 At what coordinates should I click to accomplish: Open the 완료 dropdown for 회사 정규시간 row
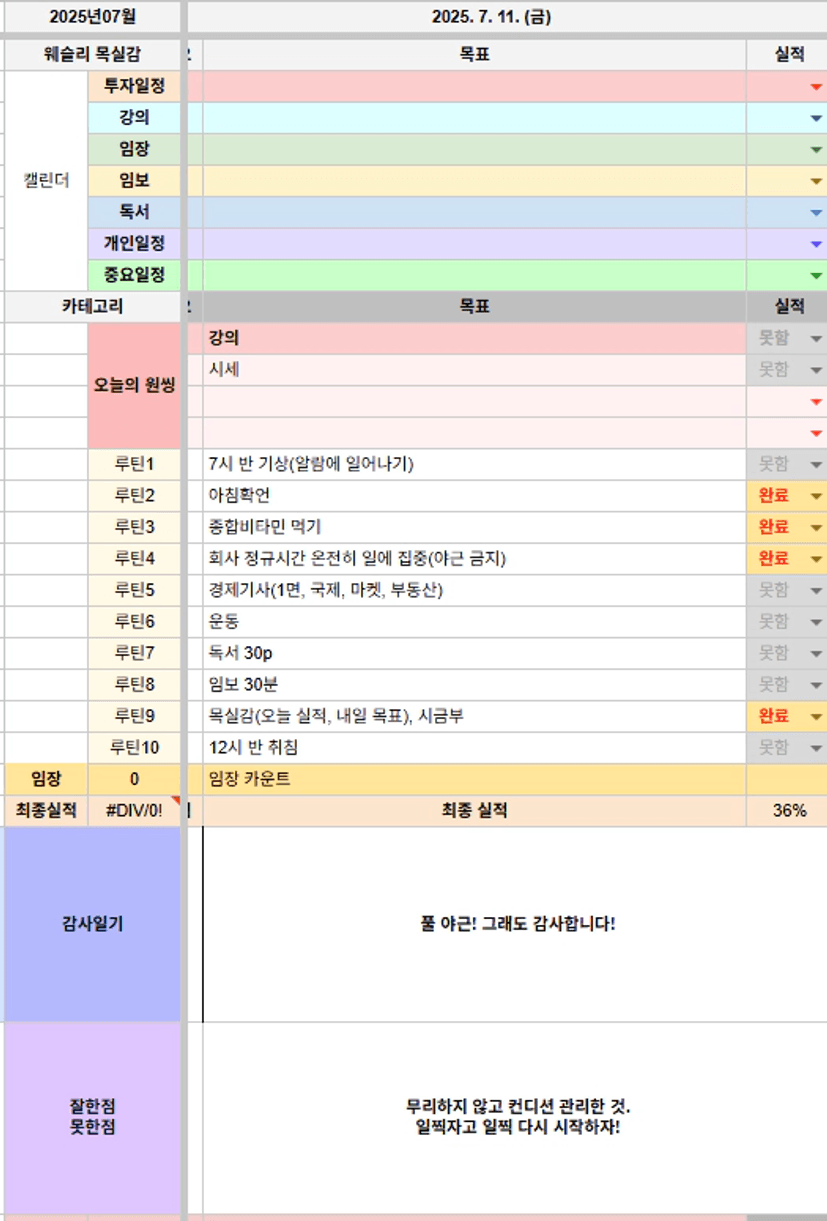816,560
